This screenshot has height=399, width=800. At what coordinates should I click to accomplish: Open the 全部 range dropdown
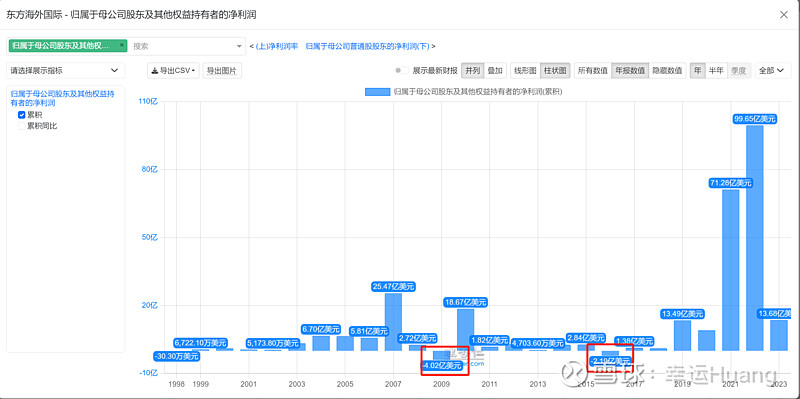[769, 70]
